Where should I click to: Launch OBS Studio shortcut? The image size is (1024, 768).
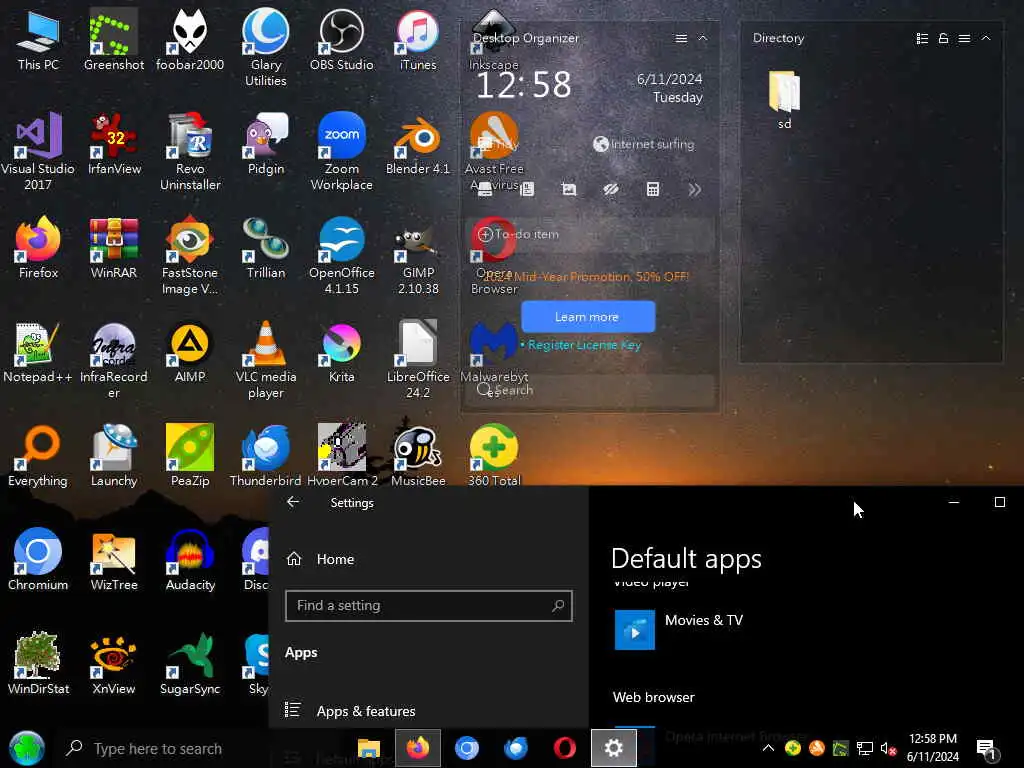[x=342, y=39]
